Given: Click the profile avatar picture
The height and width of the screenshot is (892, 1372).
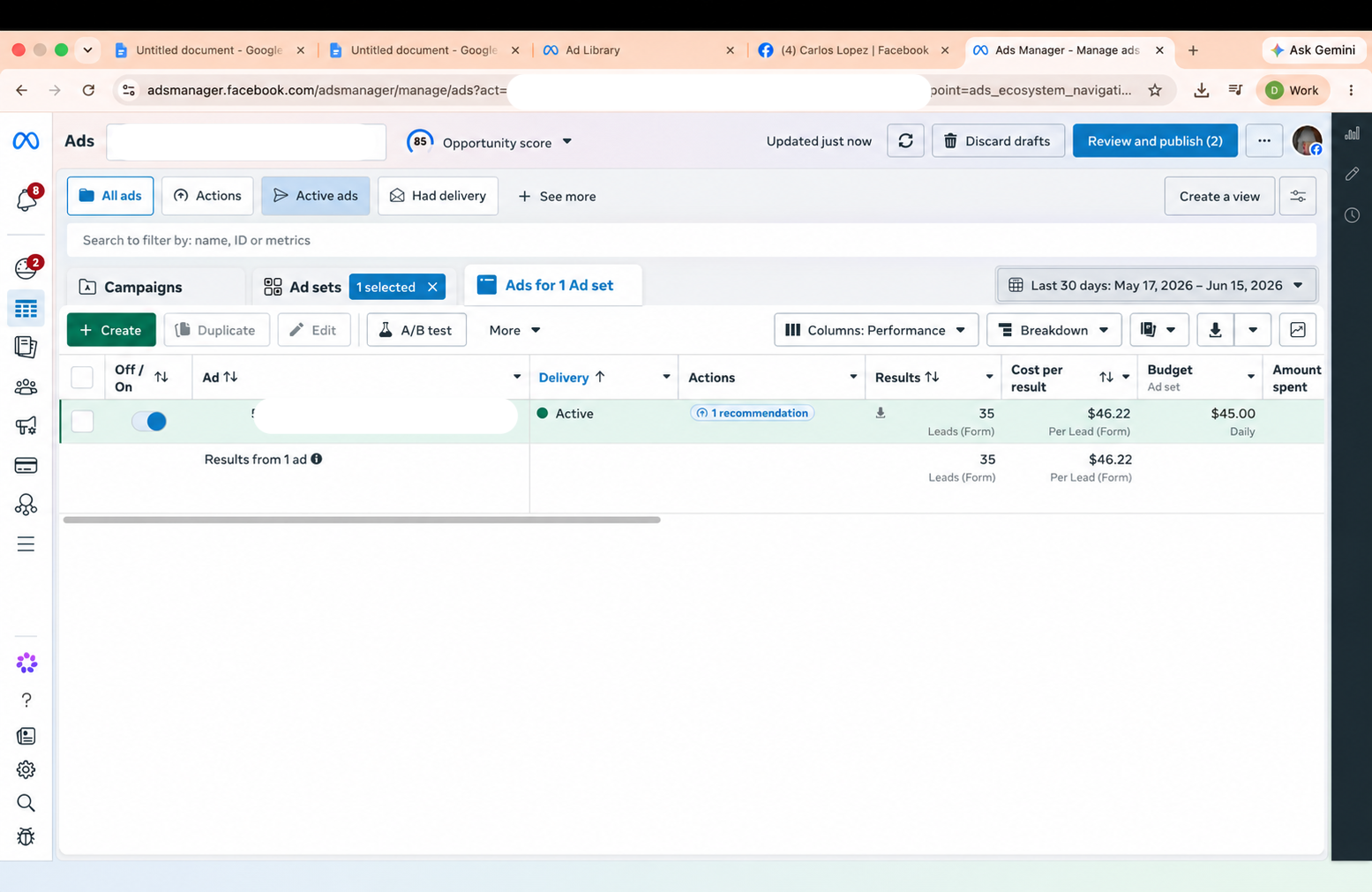Looking at the screenshot, I should coord(1307,141).
